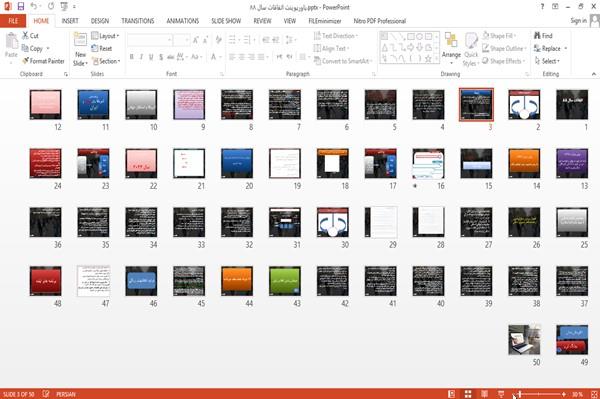Viewport: 600px width, 399px height.
Task: Select slide thumbnail 50
Action: [524, 340]
